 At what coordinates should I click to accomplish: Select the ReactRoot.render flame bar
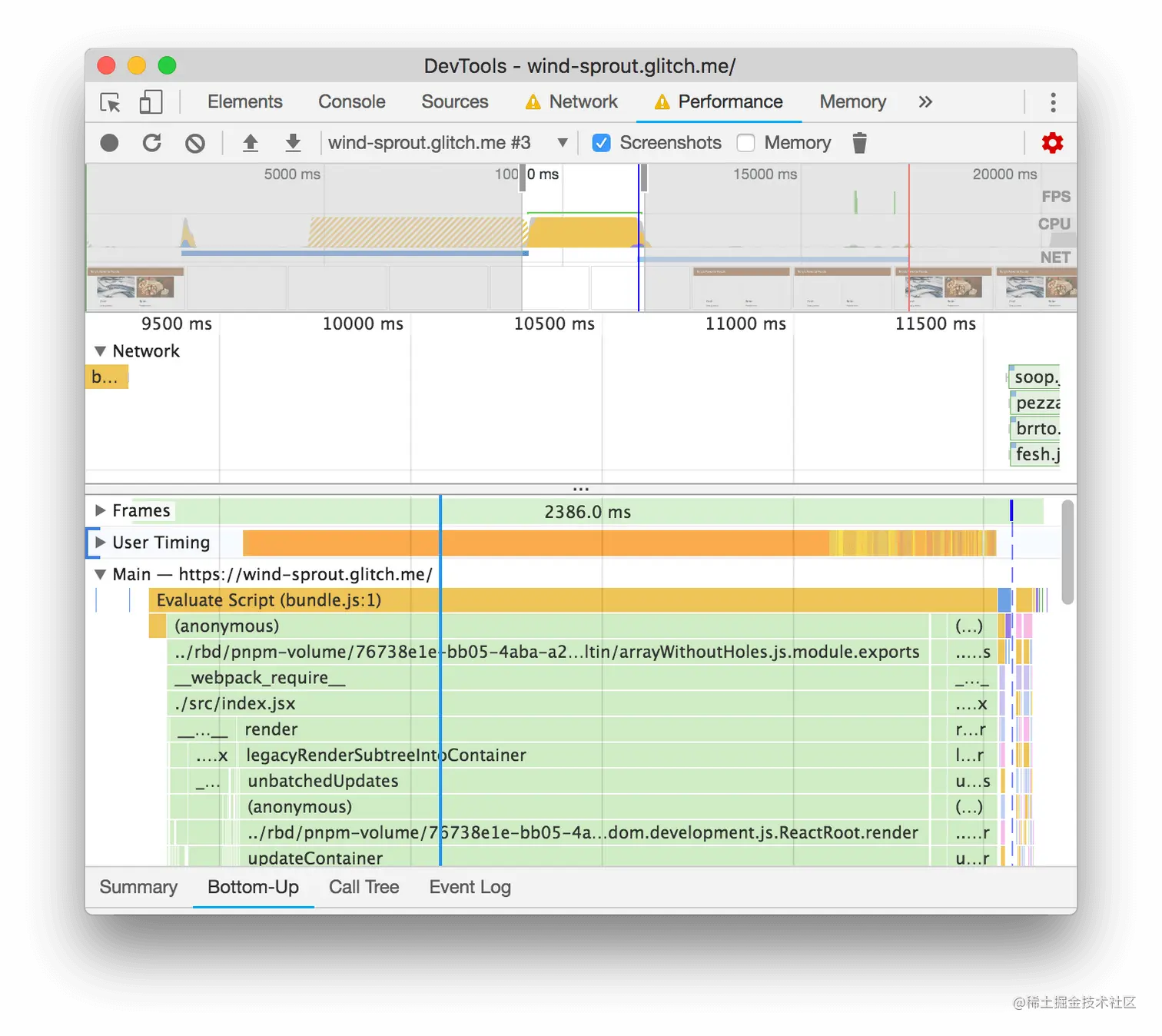[x=584, y=833]
